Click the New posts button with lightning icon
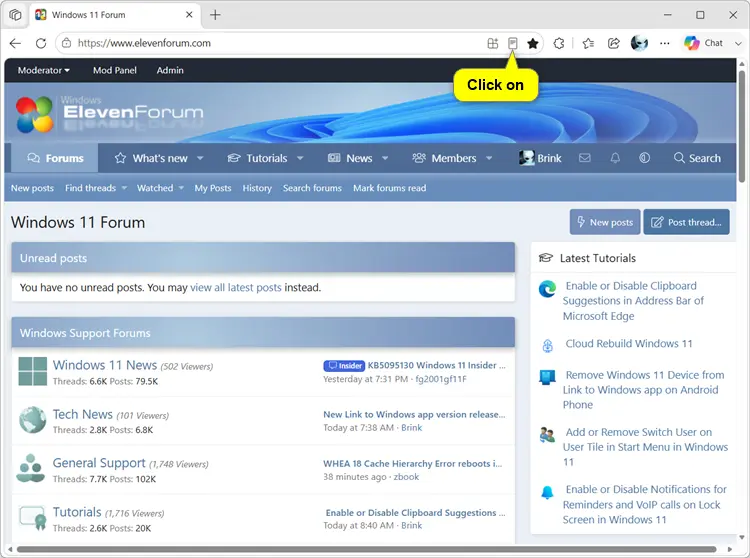Viewport: 750px width, 558px height. (x=605, y=222)
